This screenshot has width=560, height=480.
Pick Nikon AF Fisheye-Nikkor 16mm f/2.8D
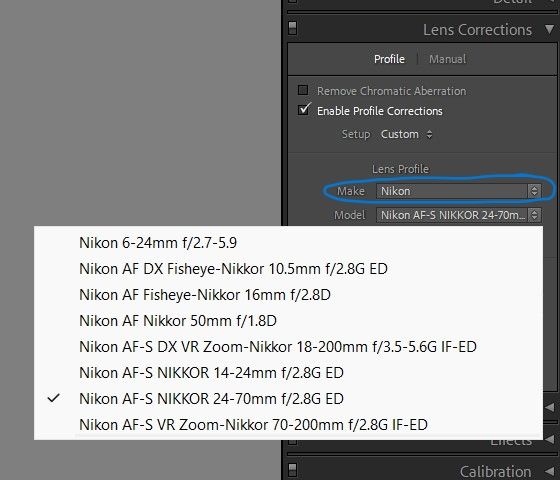click(x=289, y=295)
